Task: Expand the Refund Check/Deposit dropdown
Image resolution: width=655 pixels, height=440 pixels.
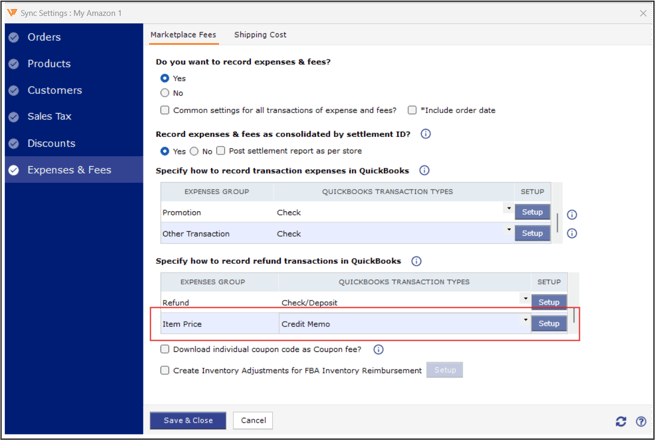Action: click(525, 299)
